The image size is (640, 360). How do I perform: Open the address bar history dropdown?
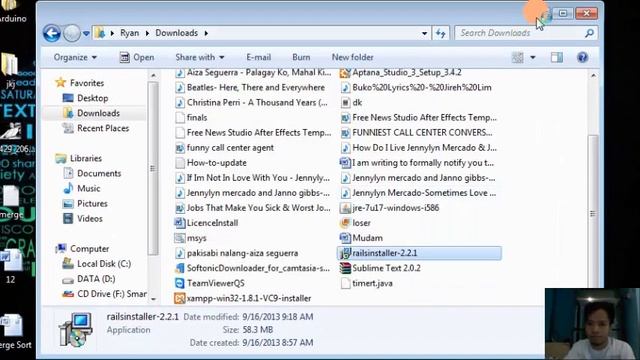click(424, 33)
